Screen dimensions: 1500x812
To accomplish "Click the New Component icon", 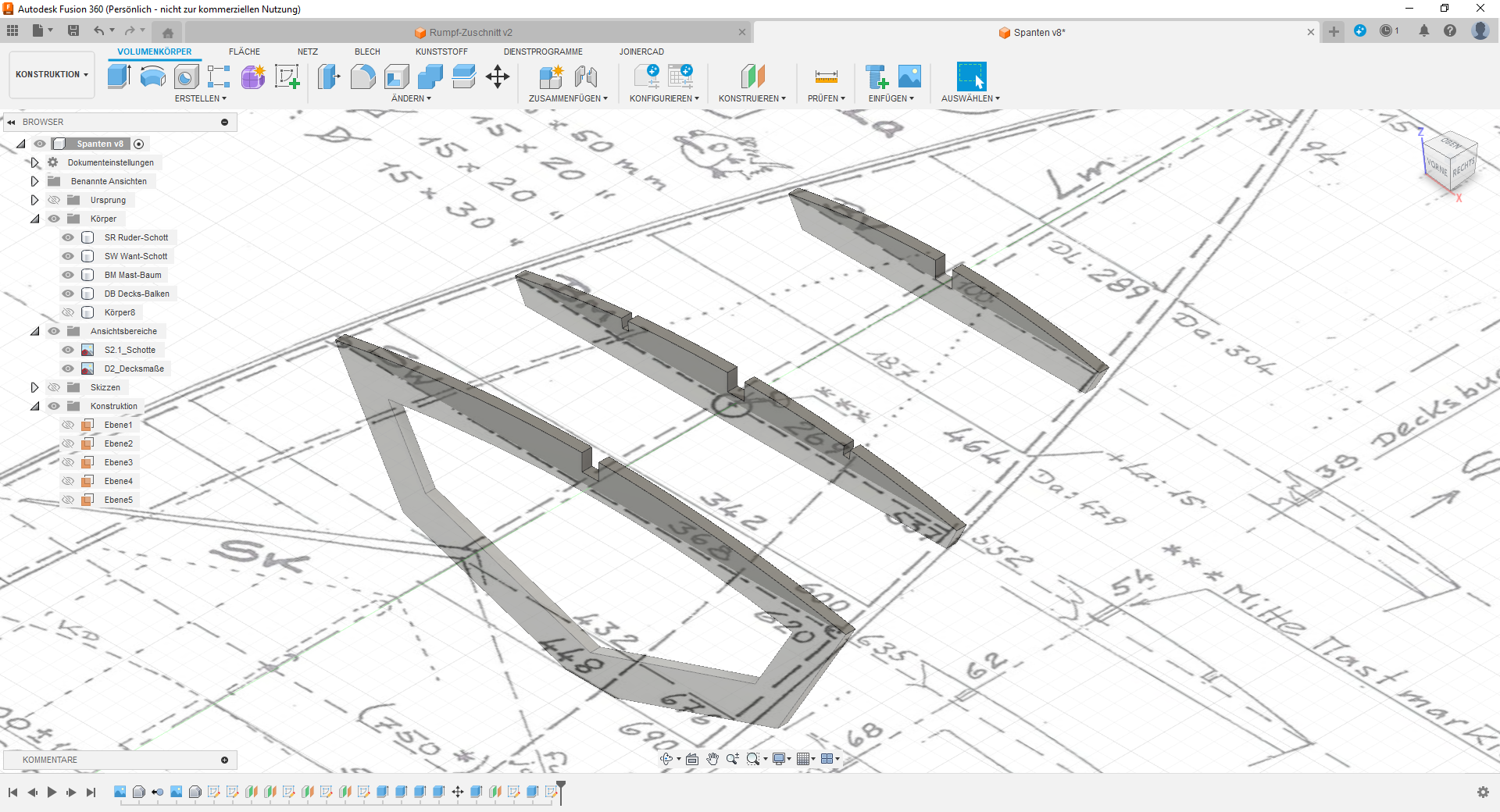I will click(x=551, y=77).
